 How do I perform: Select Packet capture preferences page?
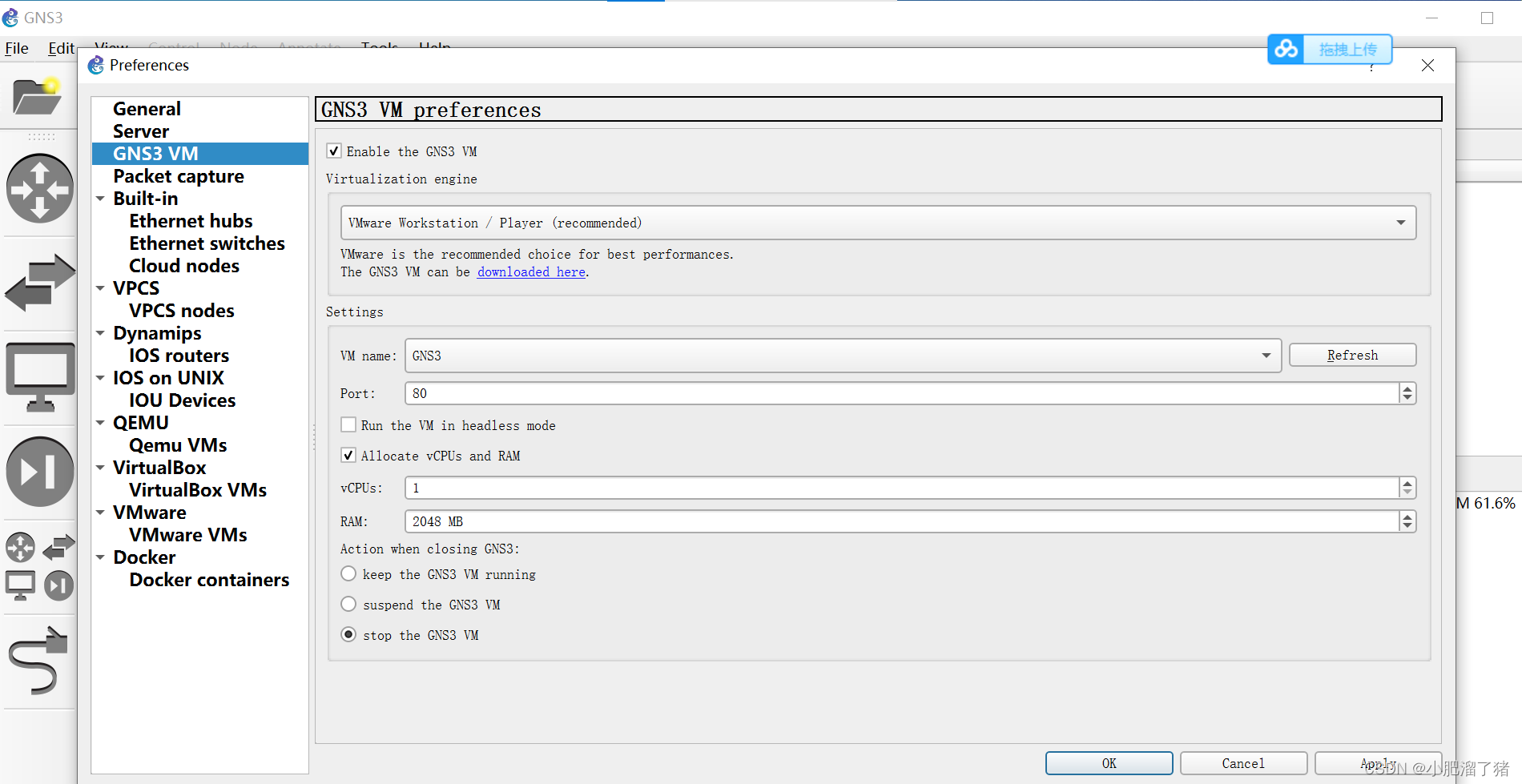(x=179, y=176)
